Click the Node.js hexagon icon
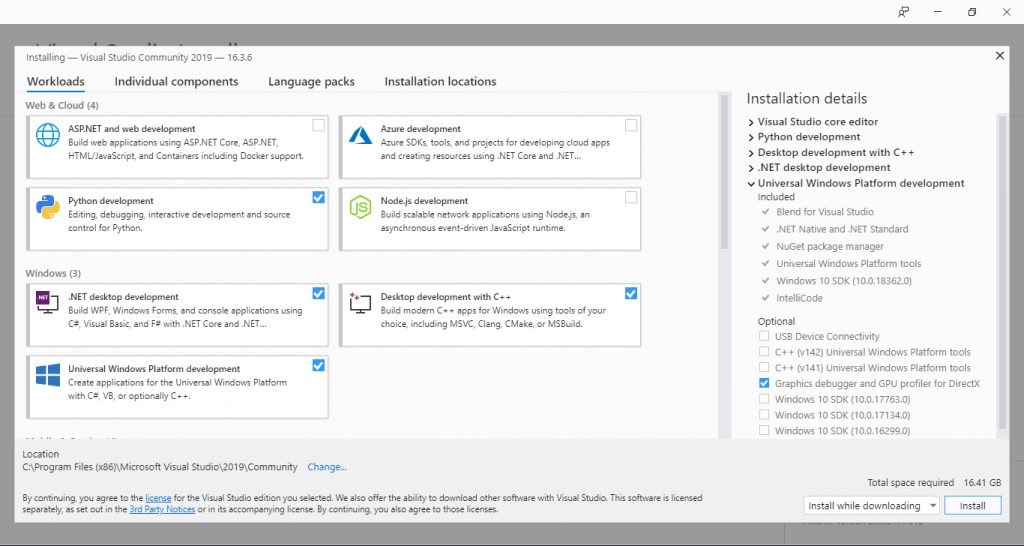The width and height of the screenshot is (1024, 546). point(360,207)
